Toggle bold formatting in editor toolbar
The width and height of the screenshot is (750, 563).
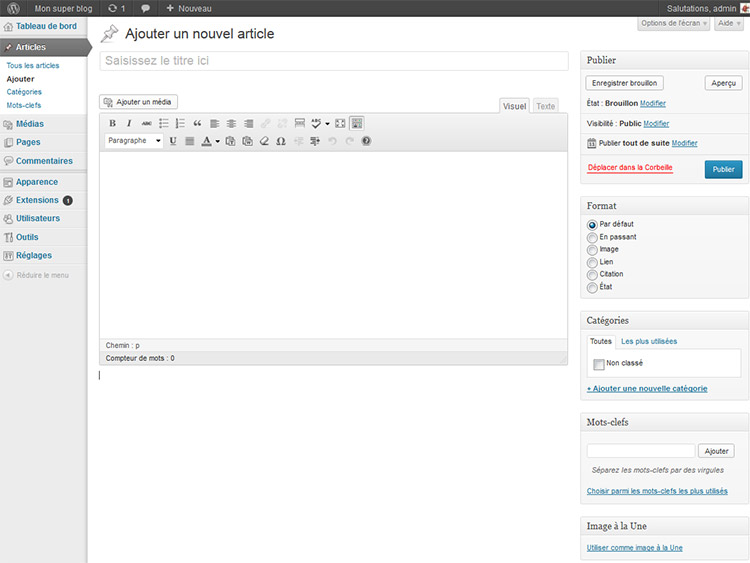point(112,123)
